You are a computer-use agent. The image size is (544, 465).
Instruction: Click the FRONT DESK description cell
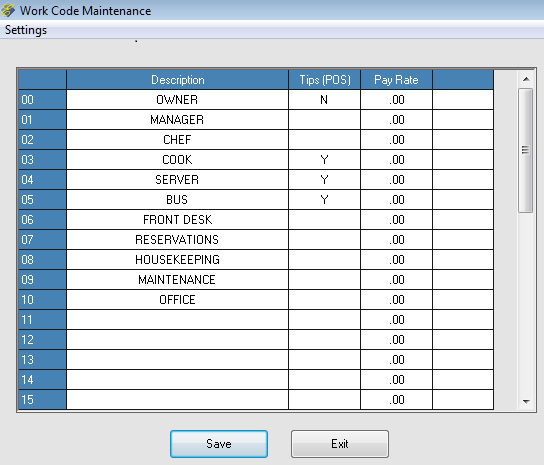click(x=177, y=220)
